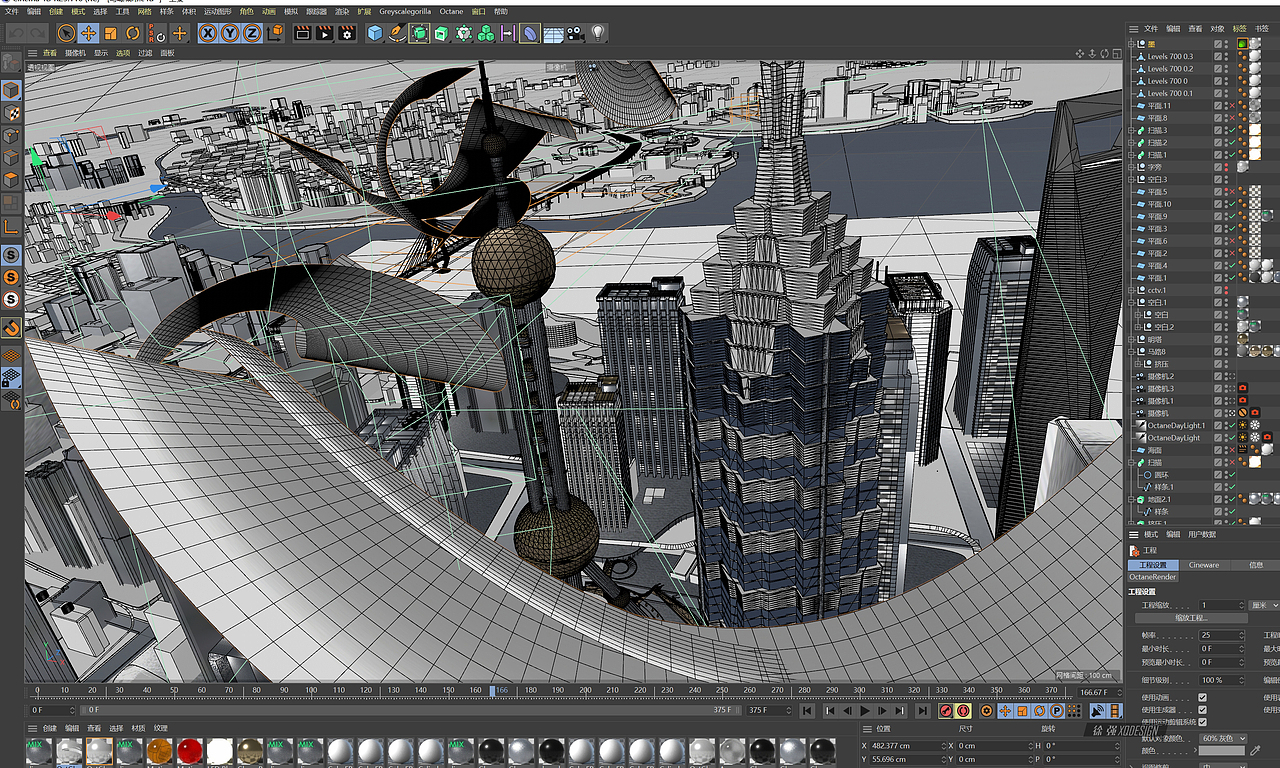Select the Live Selection tool
This screenshot has width=1280, height=768.
66,33
